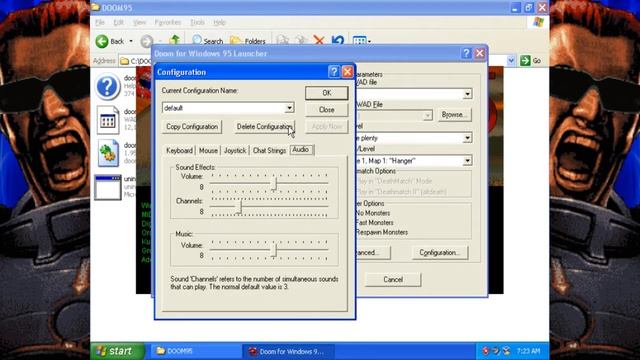640x360 pixels.
Task: Open the Favorites menu in Explorer
Action: tap(168, 22)
